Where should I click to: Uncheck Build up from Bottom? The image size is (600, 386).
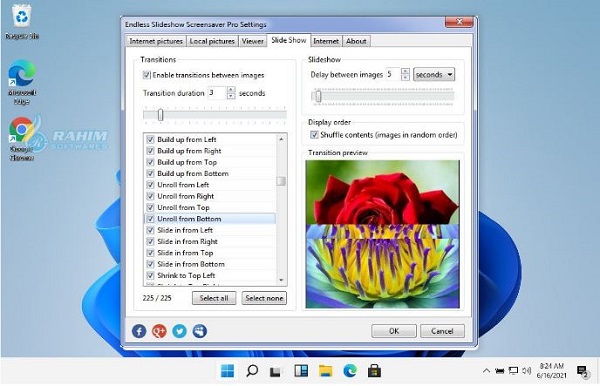150,173
